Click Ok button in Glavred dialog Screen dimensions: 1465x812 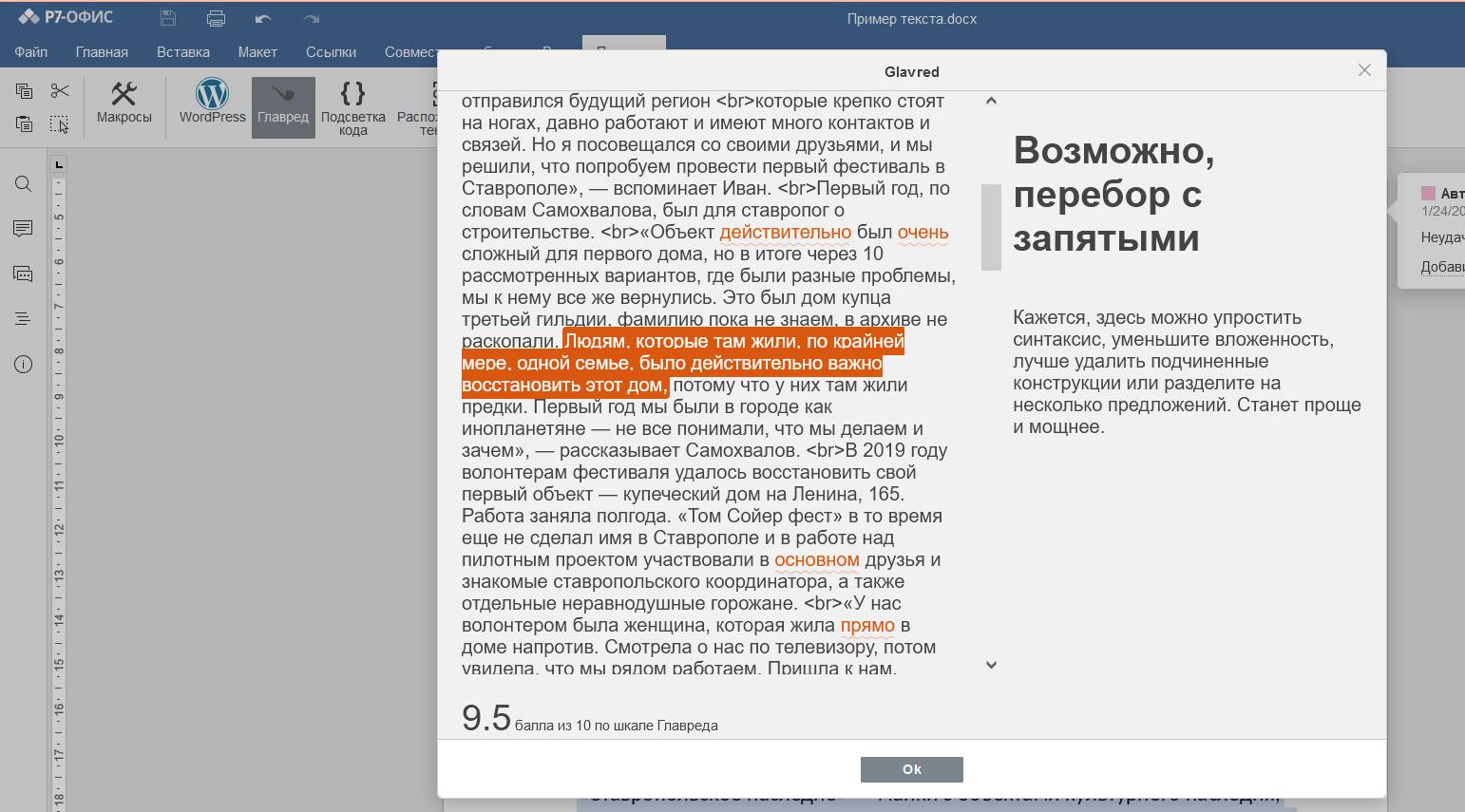point(912,769)
